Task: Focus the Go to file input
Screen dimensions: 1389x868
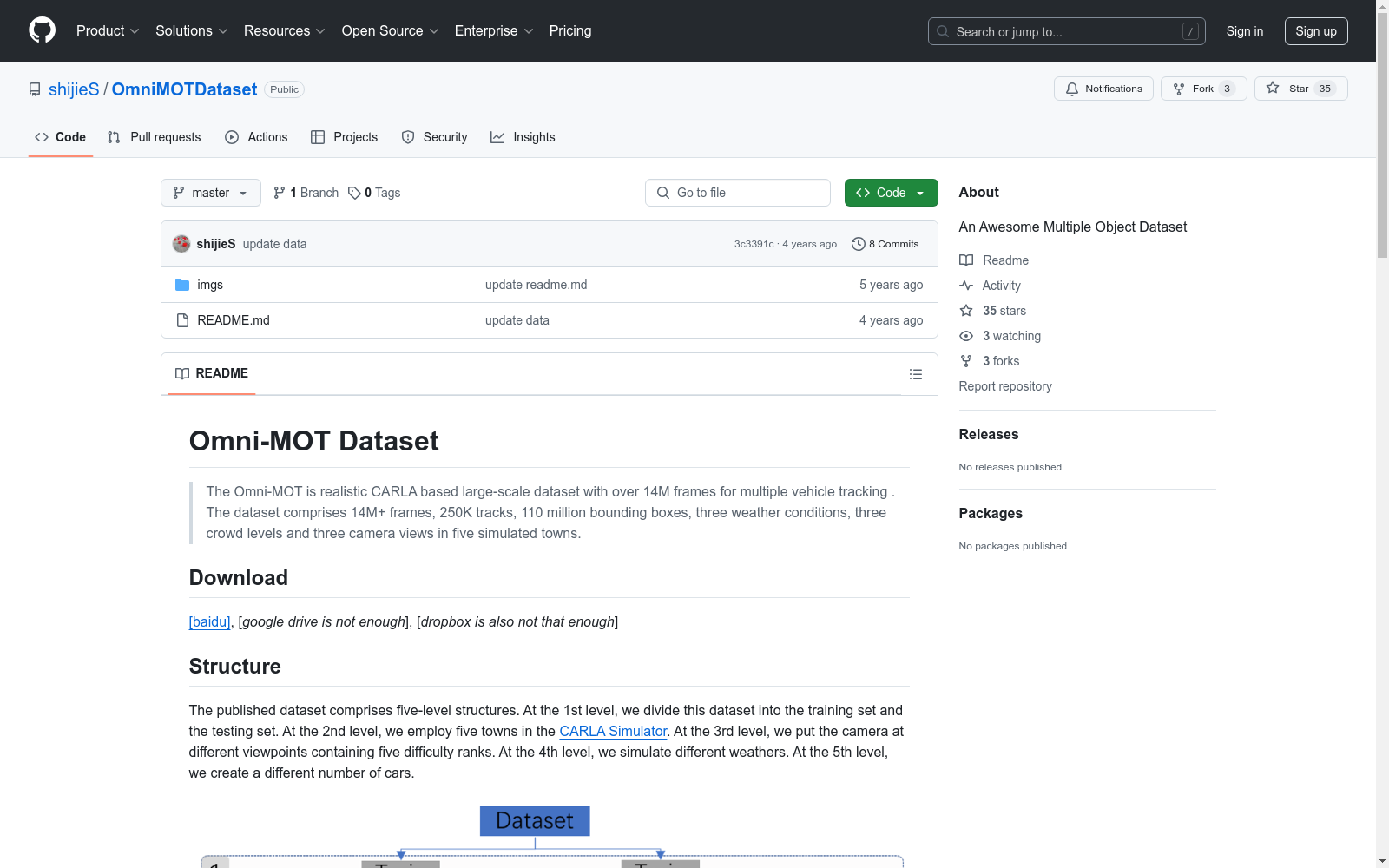Action: point(738,193)
